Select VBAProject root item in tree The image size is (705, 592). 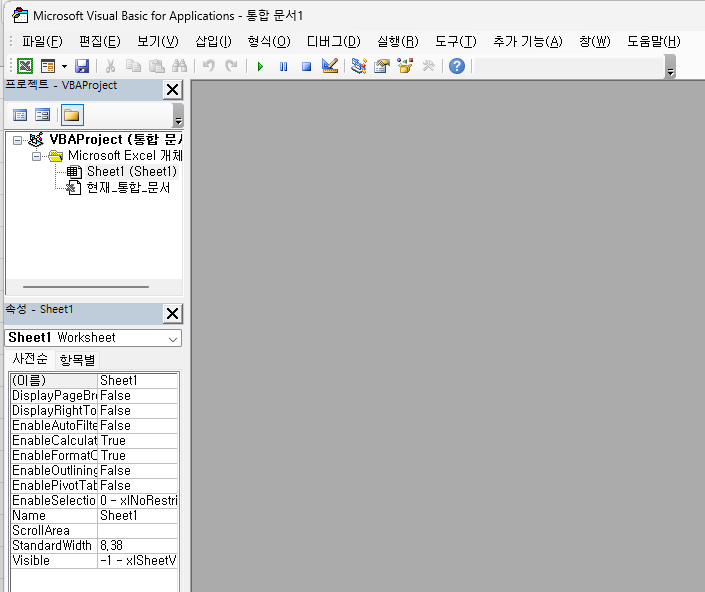coord(116,140)
